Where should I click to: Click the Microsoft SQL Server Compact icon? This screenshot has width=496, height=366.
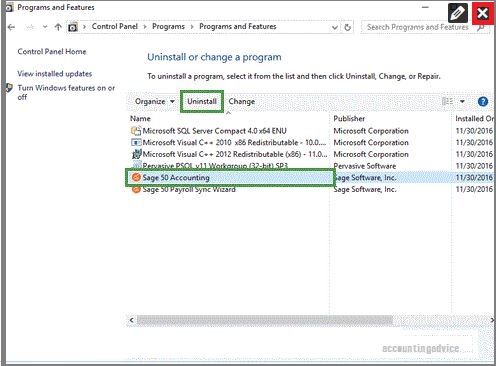click(x=136, y=131)
